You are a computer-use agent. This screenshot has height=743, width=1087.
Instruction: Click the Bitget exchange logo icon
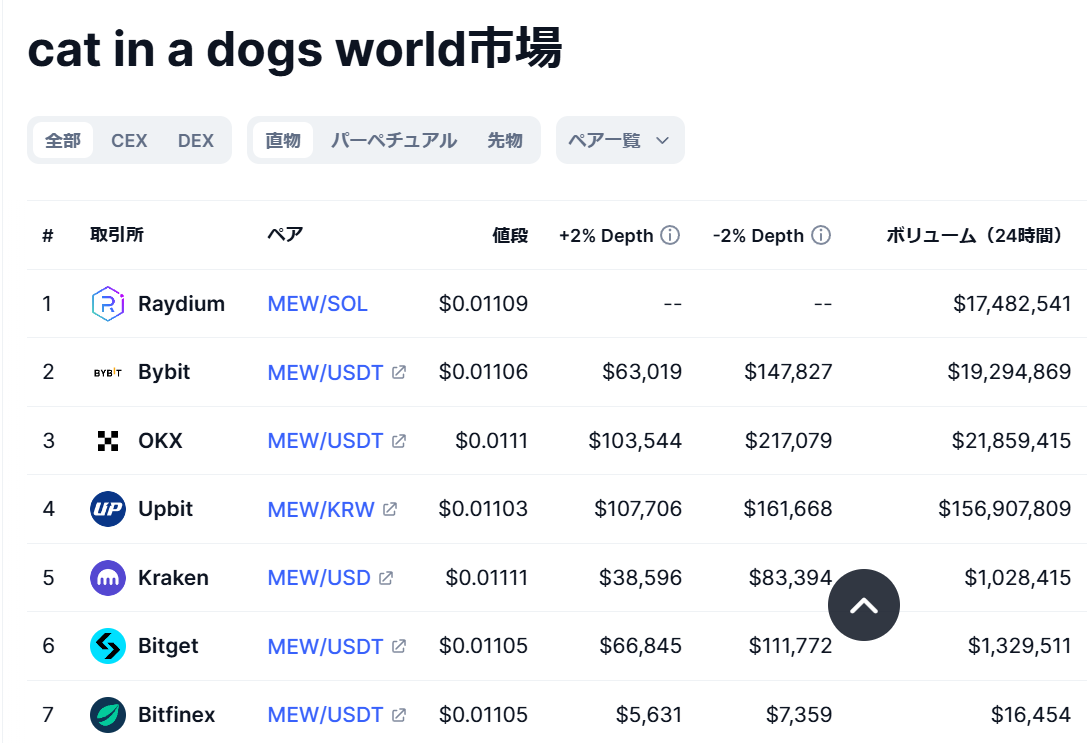107,646
